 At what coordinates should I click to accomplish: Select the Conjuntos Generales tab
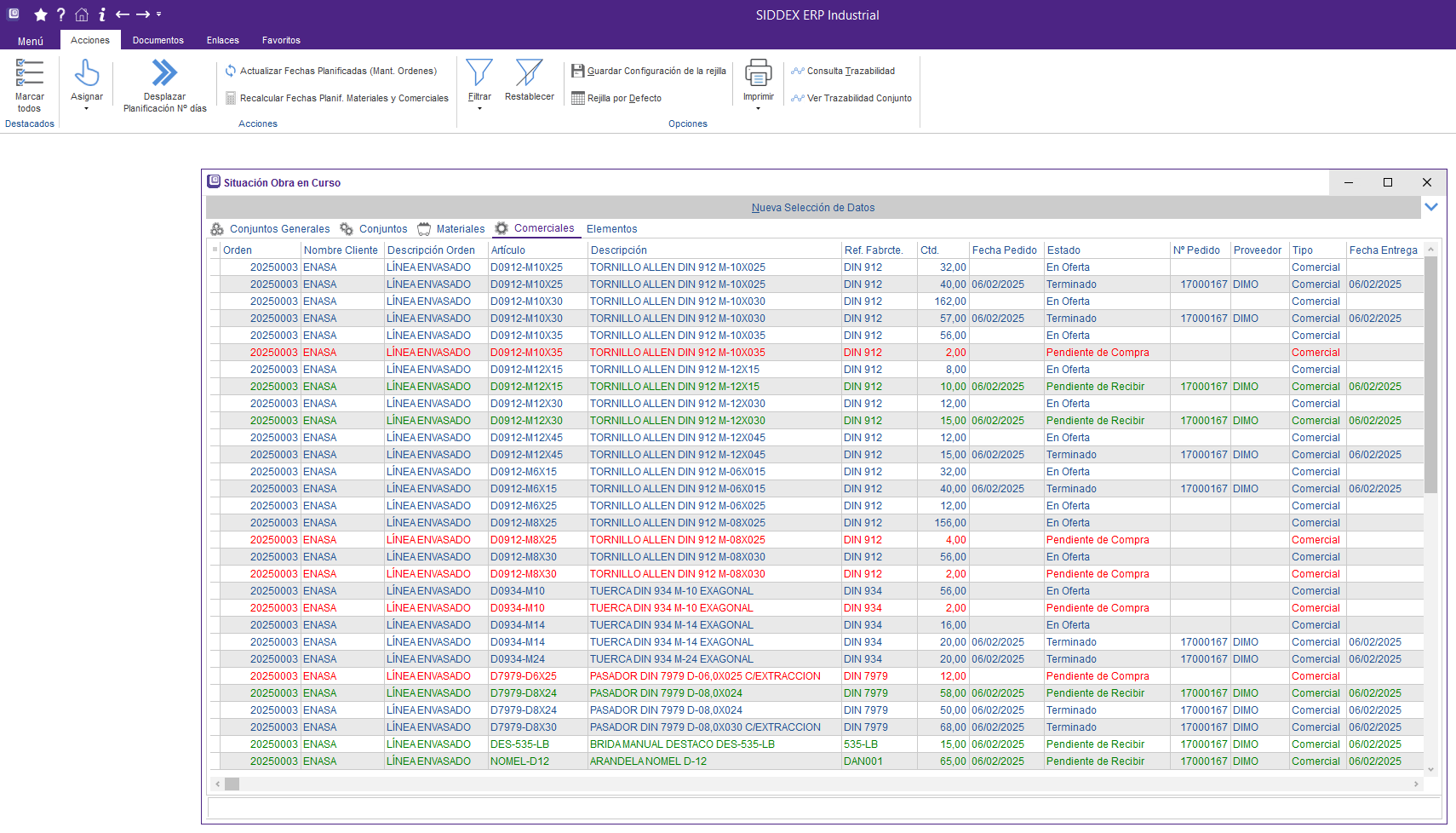point(279,229)
